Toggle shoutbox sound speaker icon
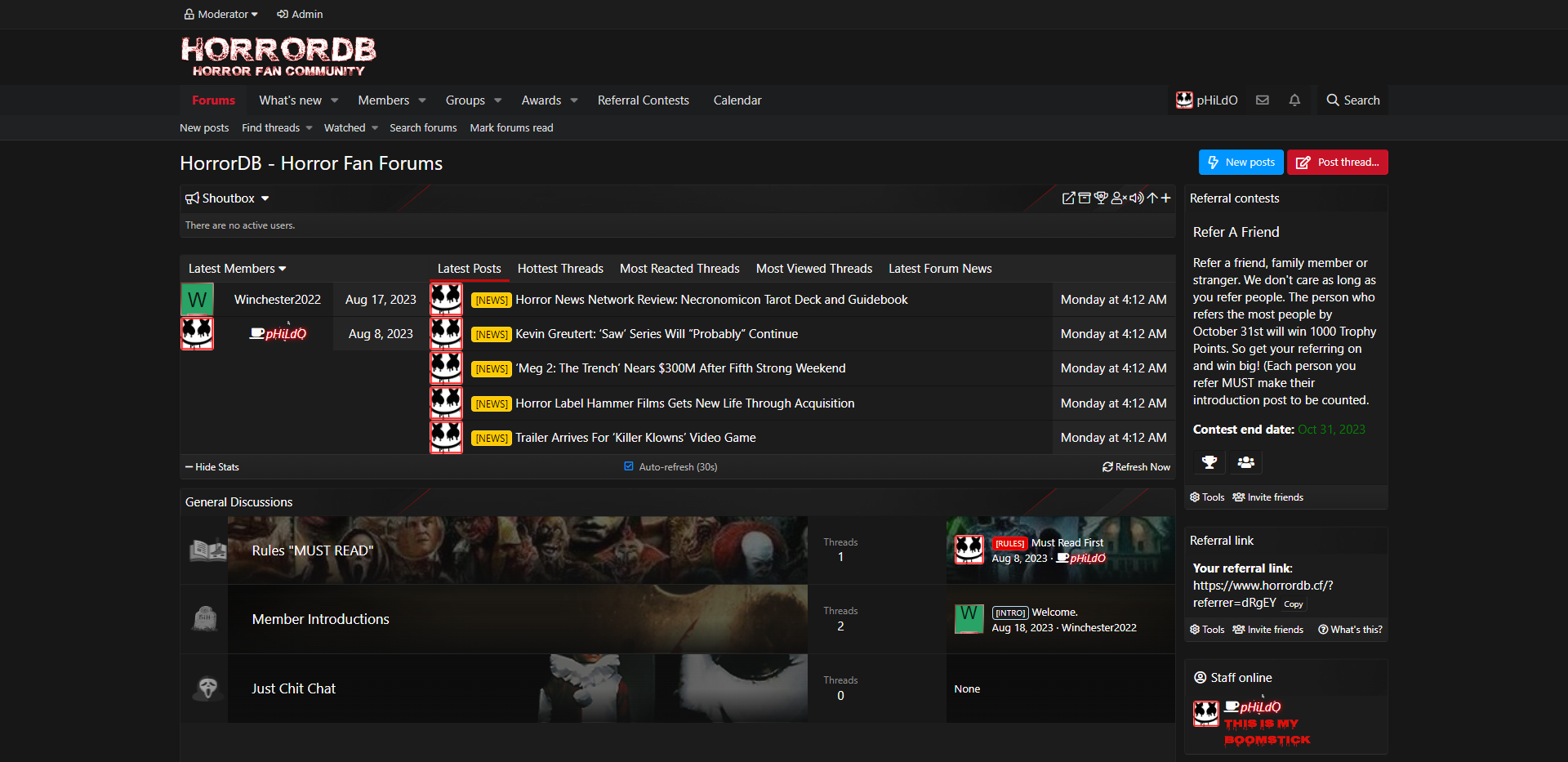This screenshot has height=762, width=1568. 1136,198
